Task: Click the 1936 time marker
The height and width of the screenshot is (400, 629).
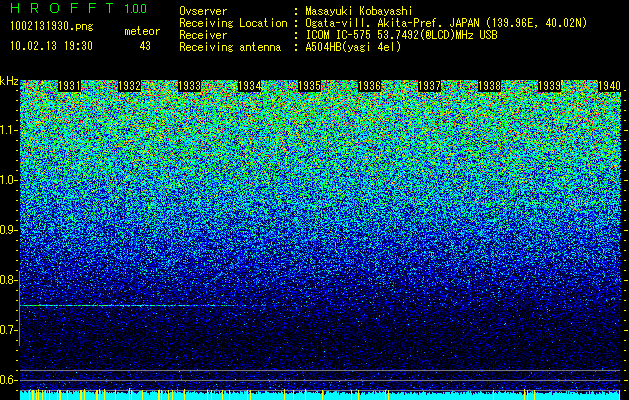Action: click(x=369, y=86)
